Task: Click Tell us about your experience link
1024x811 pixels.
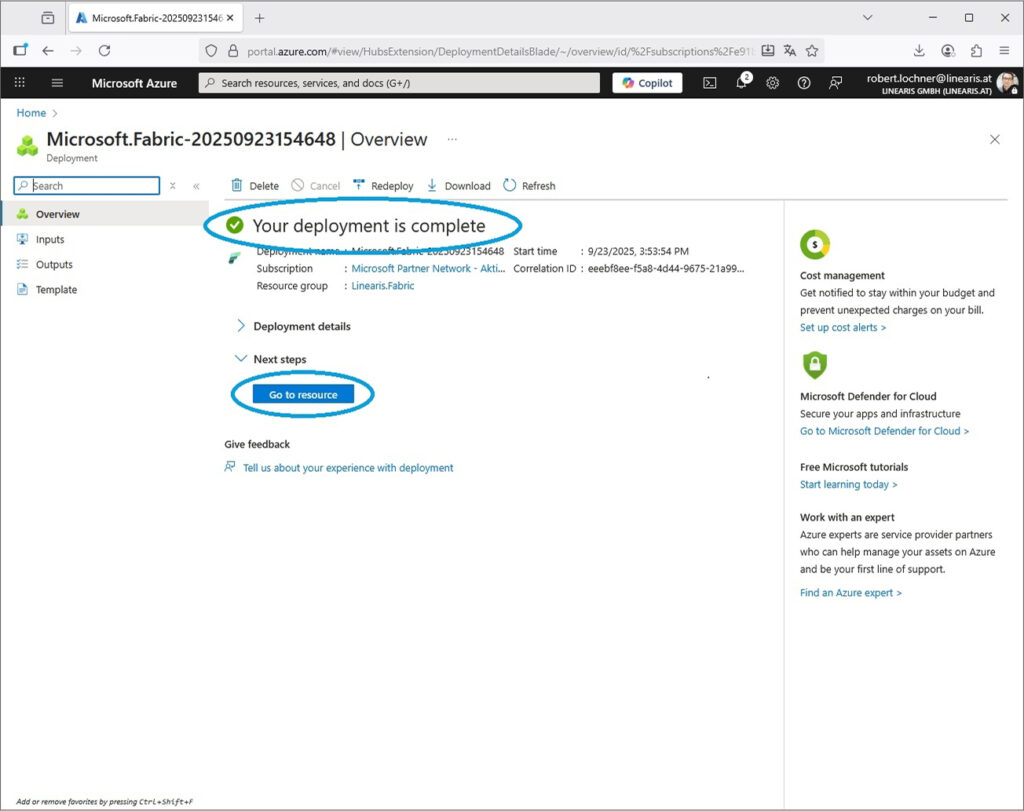Action: pyautogui.click(x=347, y=468)
